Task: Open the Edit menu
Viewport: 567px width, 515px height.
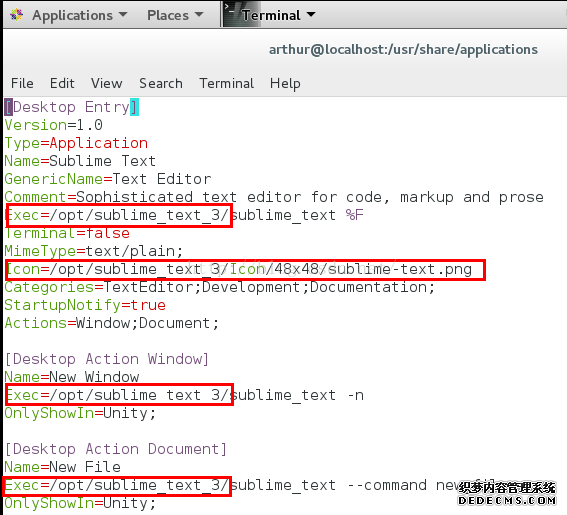Action: 62,83
